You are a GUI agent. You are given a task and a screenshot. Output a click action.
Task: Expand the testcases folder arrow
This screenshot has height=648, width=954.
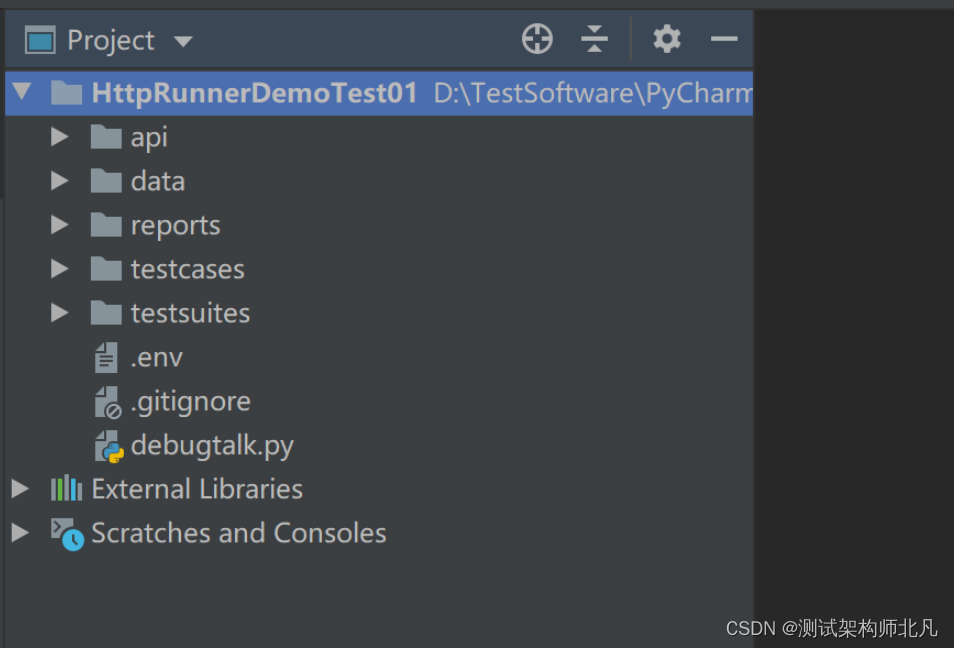click(60, 269)
